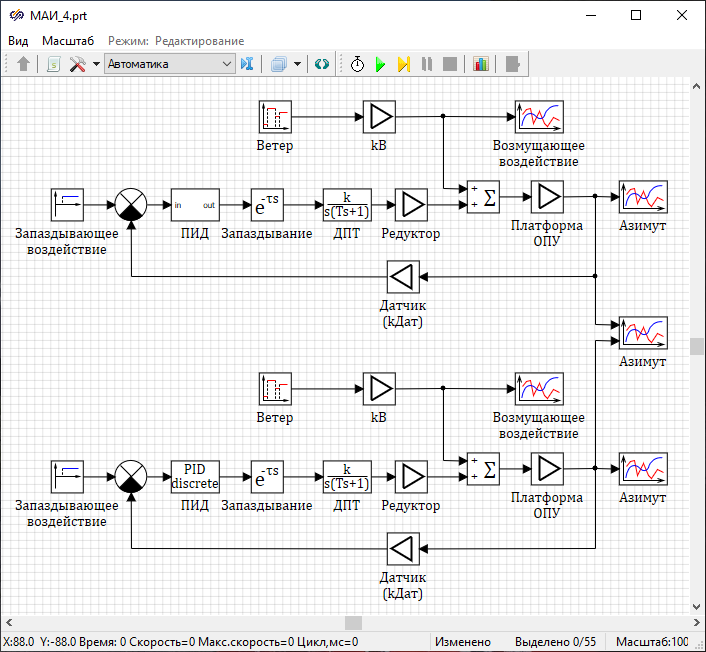Open the Вид menu

pos(18,41)
